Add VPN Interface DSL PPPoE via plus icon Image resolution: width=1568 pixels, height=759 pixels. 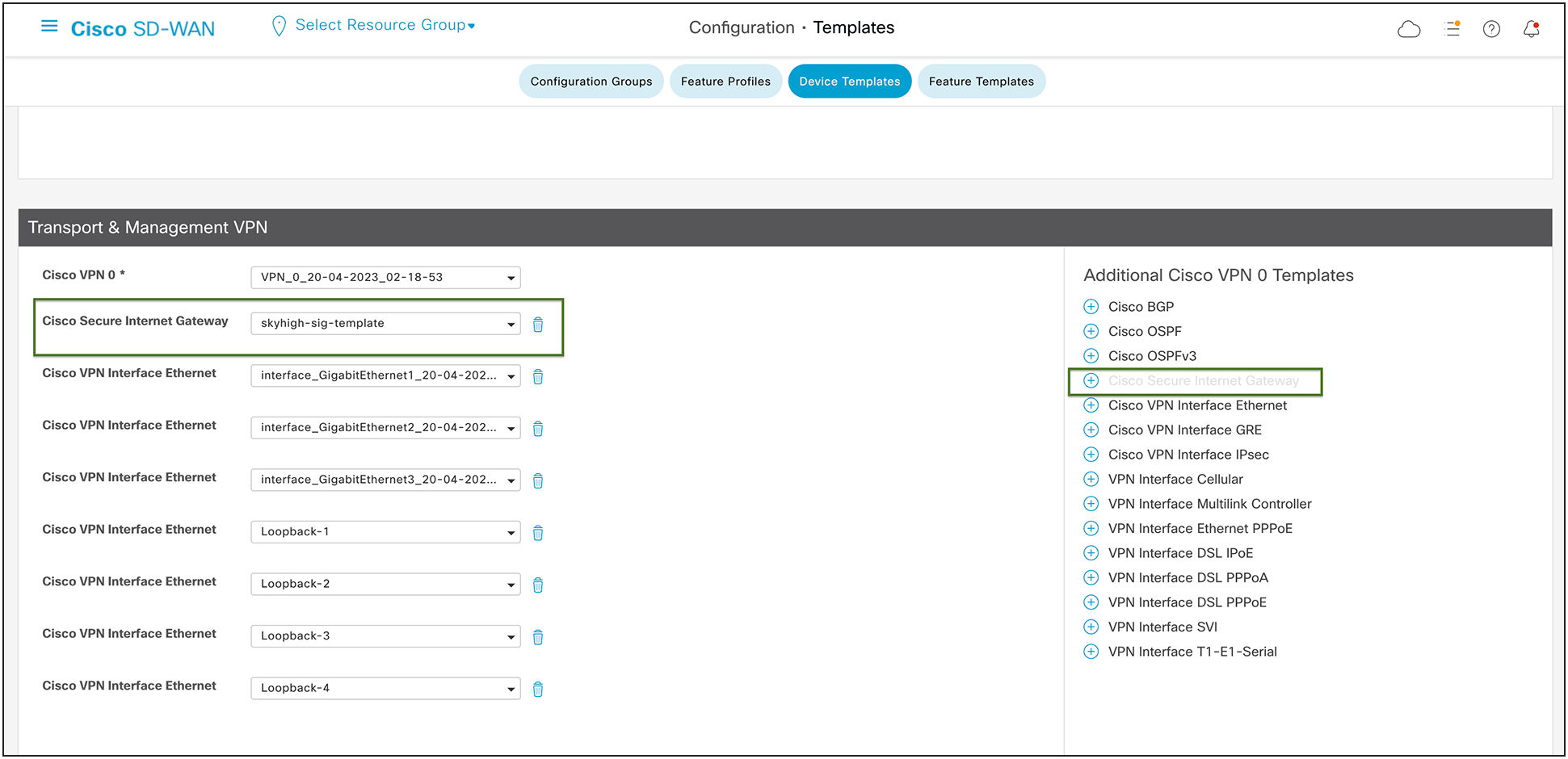(1091, 602)
